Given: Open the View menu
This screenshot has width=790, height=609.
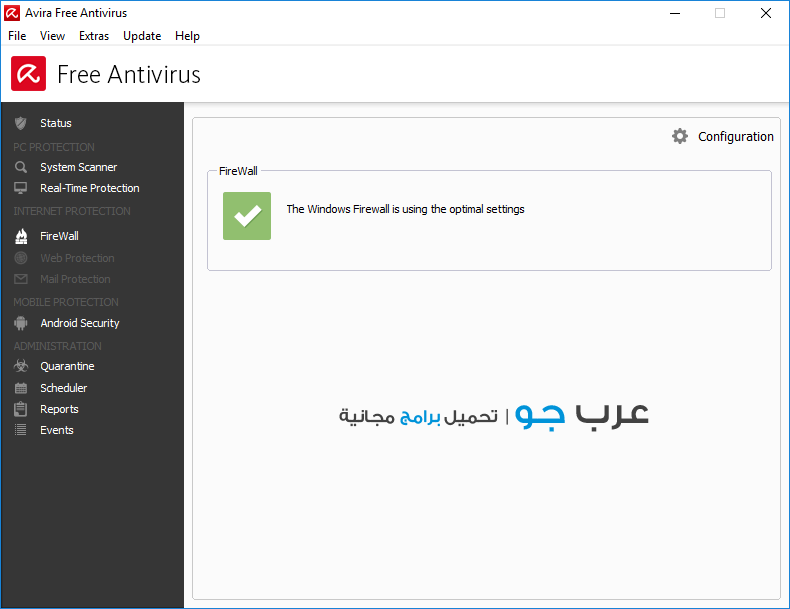Looking at the screenshot, I should [52, 36].
